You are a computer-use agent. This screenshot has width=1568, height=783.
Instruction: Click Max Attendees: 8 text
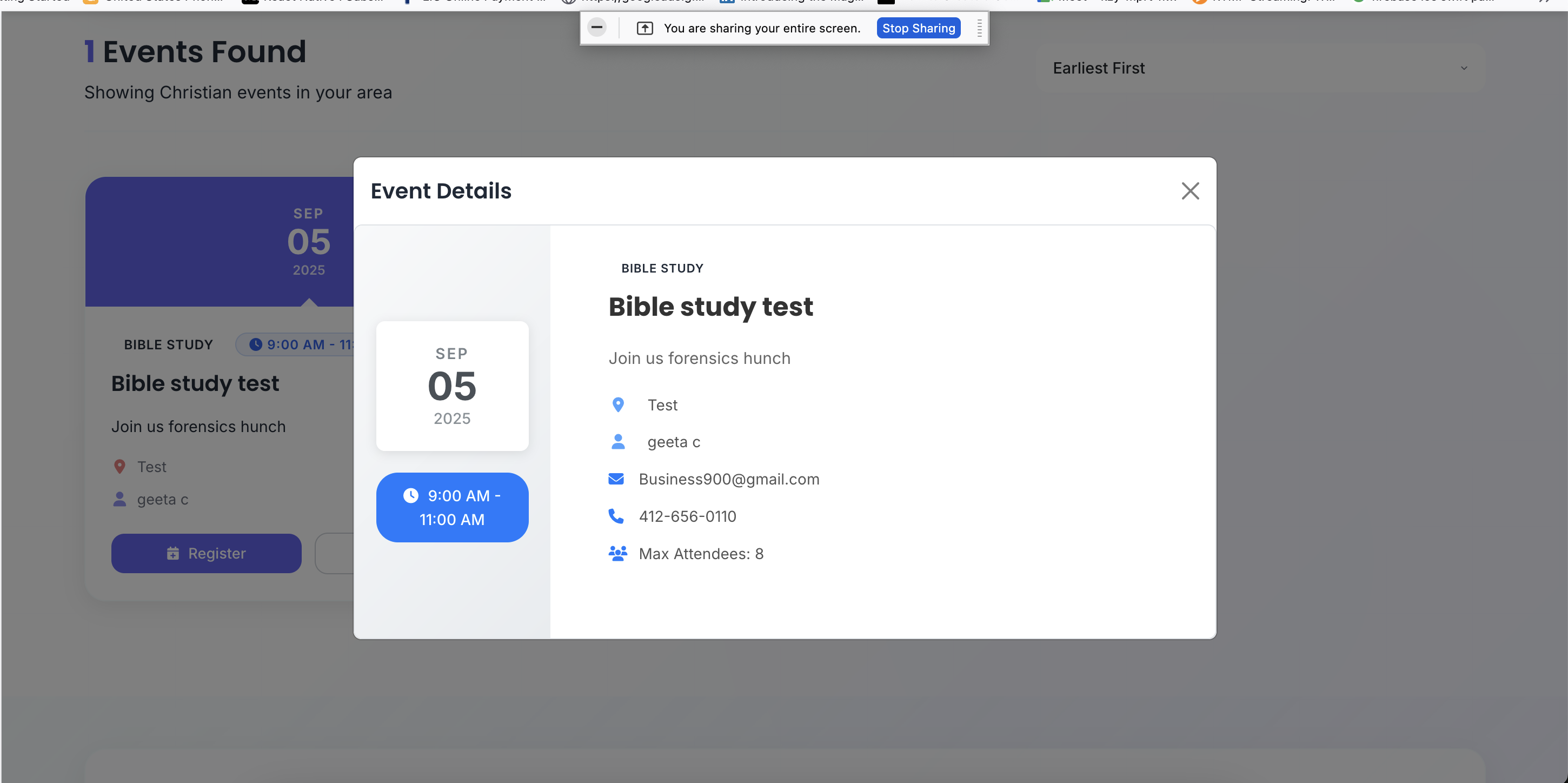pyautogui.click(x=701, y=554)
